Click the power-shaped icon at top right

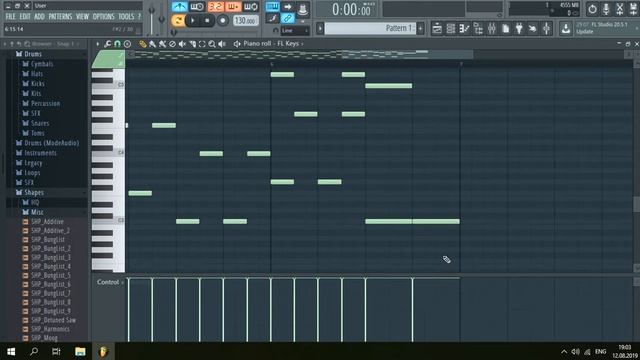pos(592,9)
